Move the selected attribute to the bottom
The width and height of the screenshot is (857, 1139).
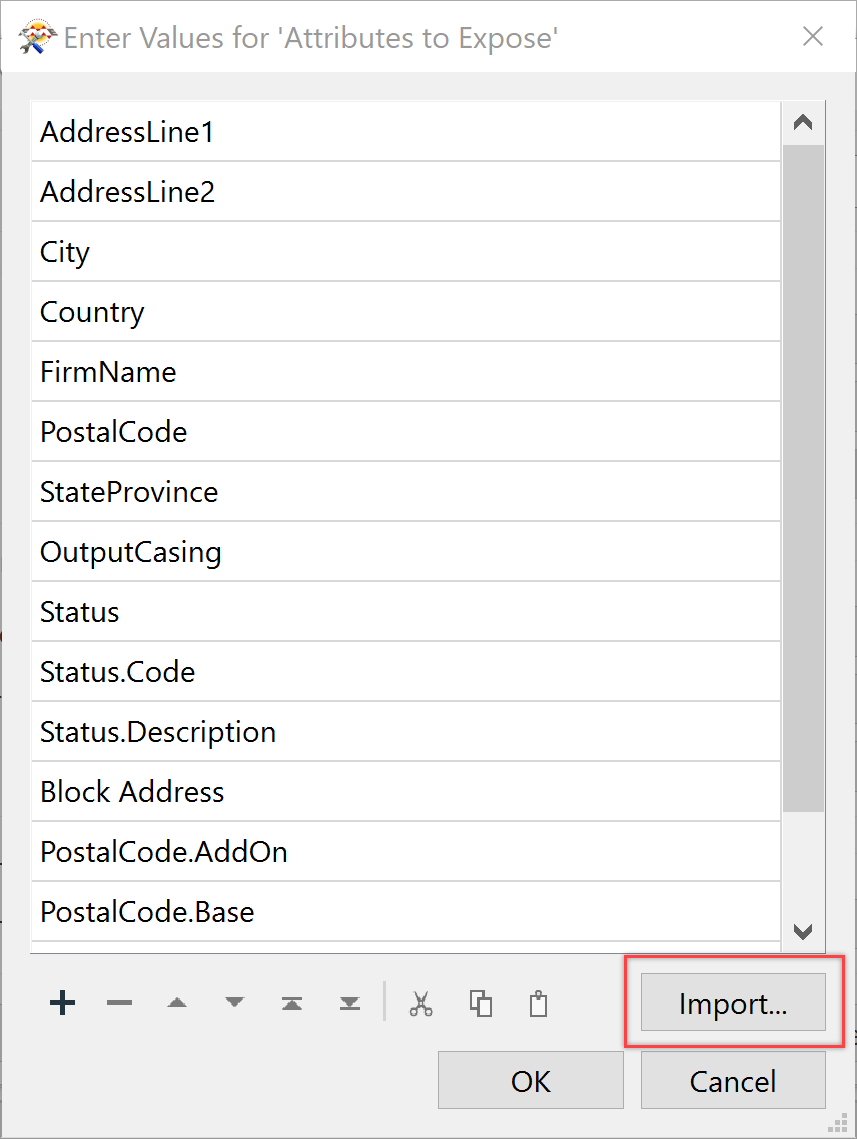348,1002
